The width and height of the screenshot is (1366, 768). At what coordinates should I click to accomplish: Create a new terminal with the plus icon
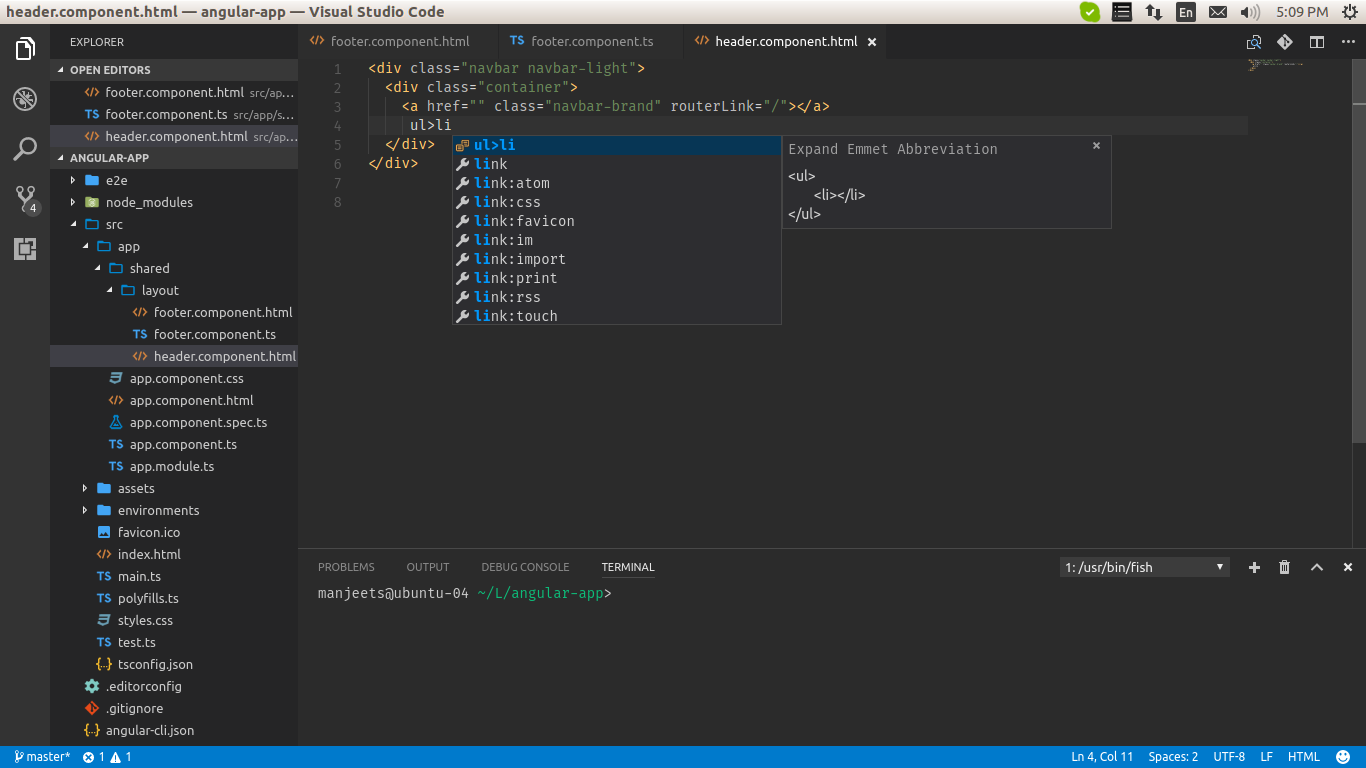click(1254, 567)
